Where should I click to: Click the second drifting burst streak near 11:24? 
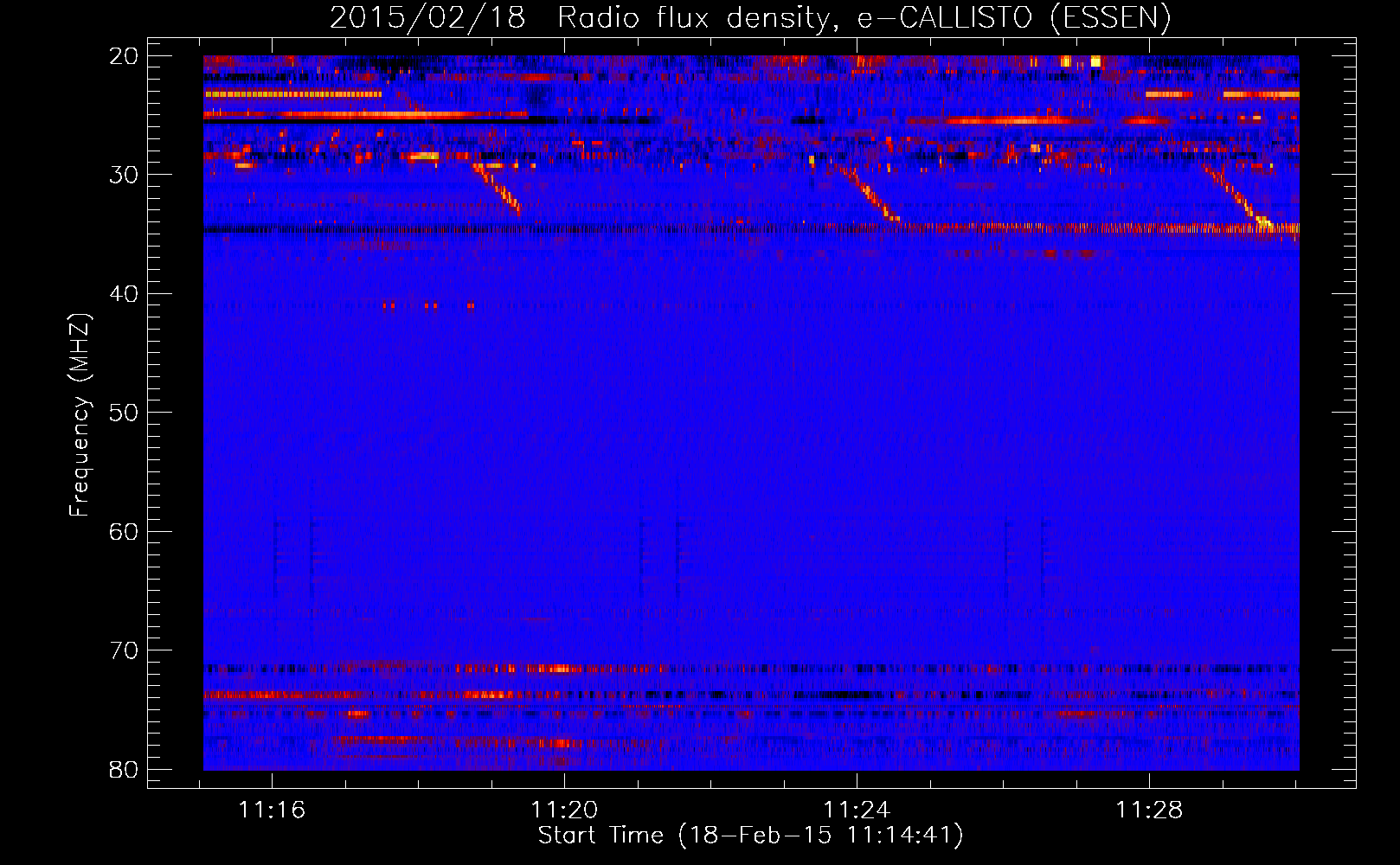click(872, 195)
